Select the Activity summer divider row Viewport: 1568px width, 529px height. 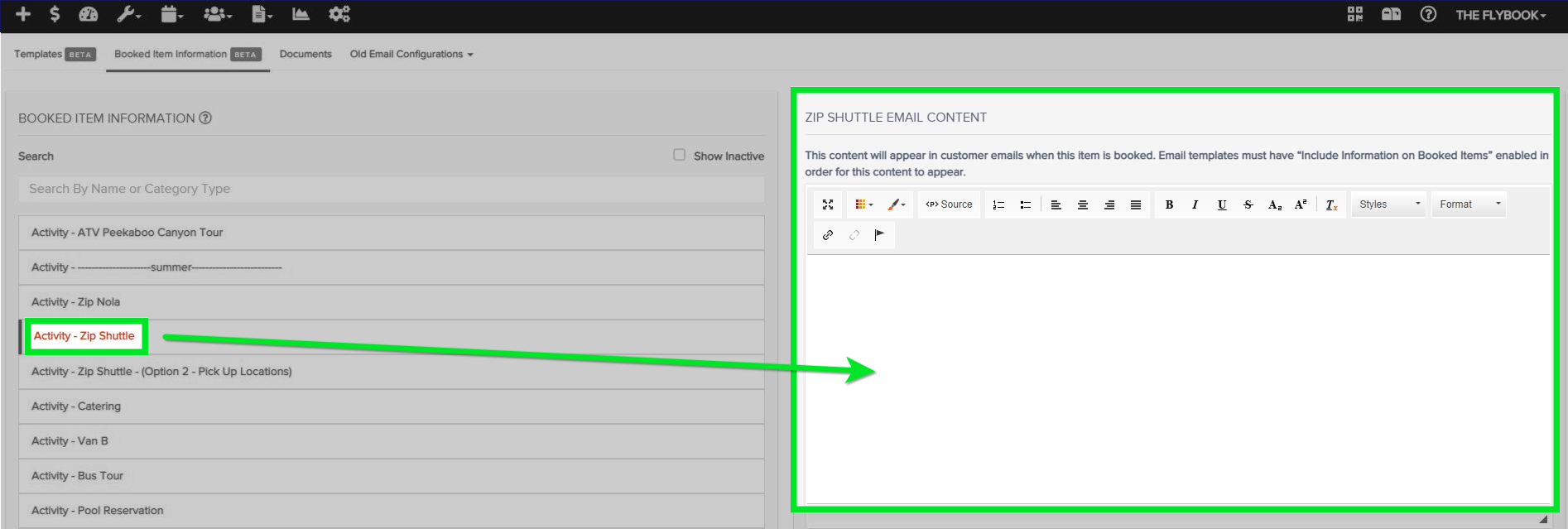pyautogui.click(x=392, y=267)
